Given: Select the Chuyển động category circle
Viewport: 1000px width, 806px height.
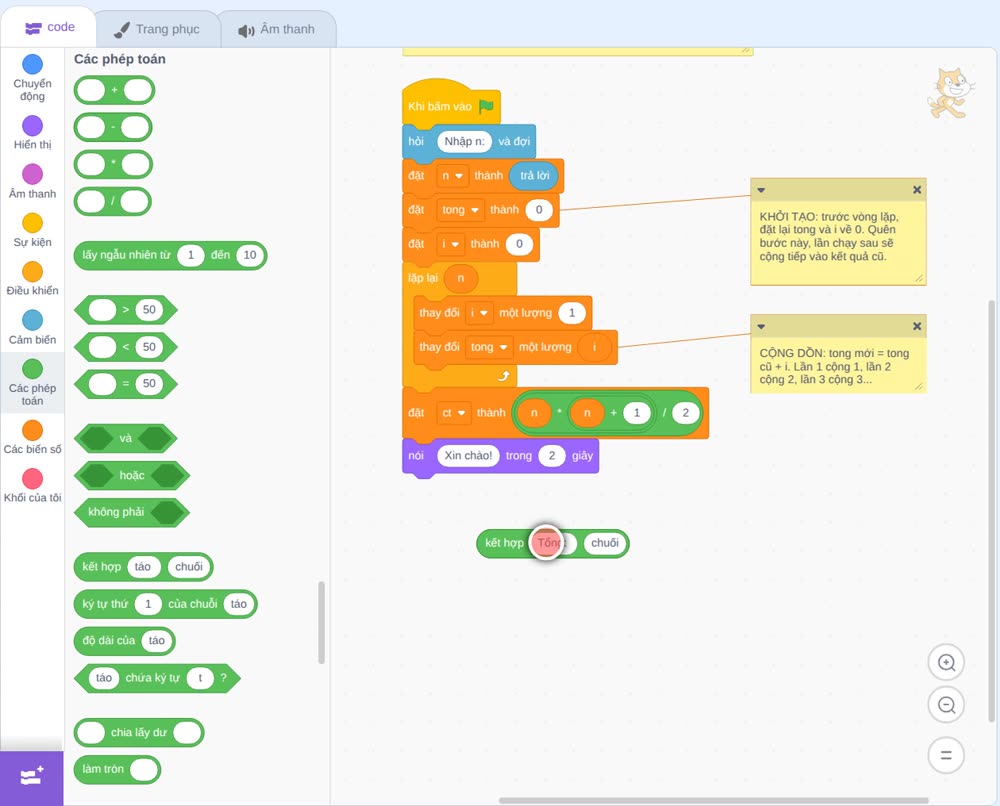Looking at the screenshot, I should click(x=33, y=64).
